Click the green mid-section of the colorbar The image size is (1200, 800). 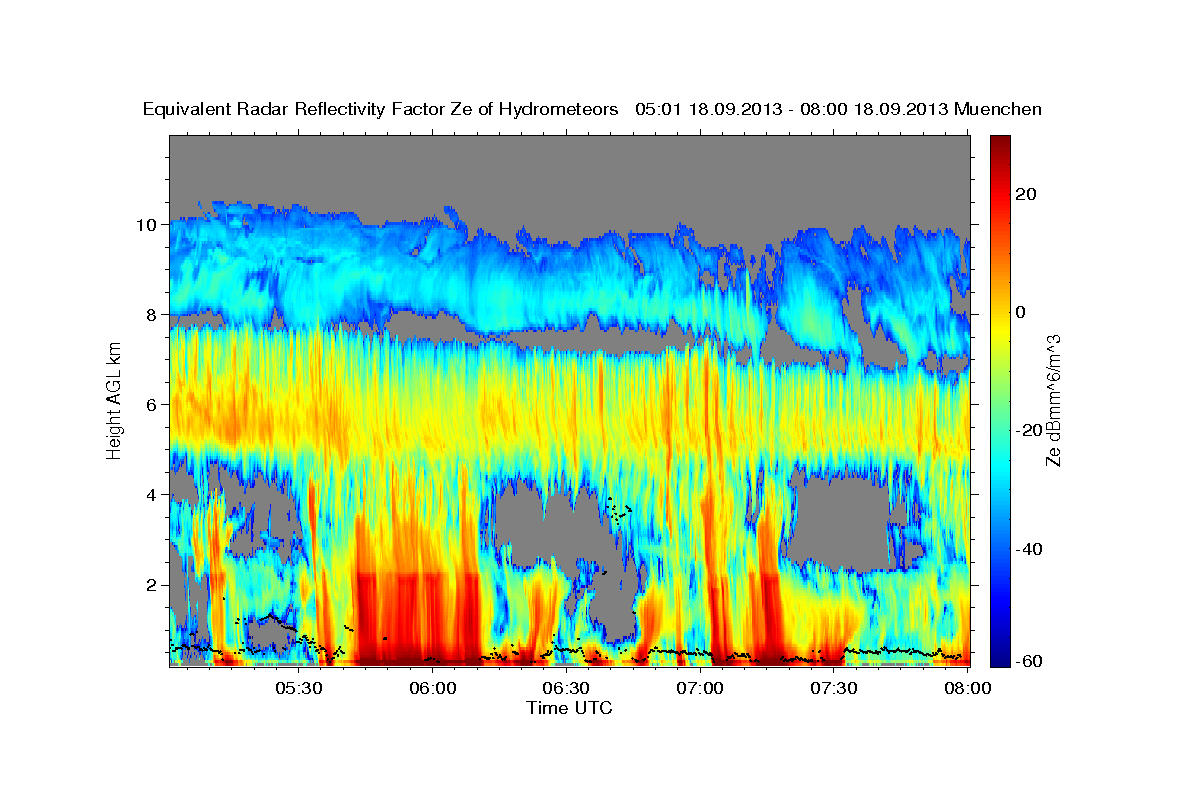[x=1000, y=400]
